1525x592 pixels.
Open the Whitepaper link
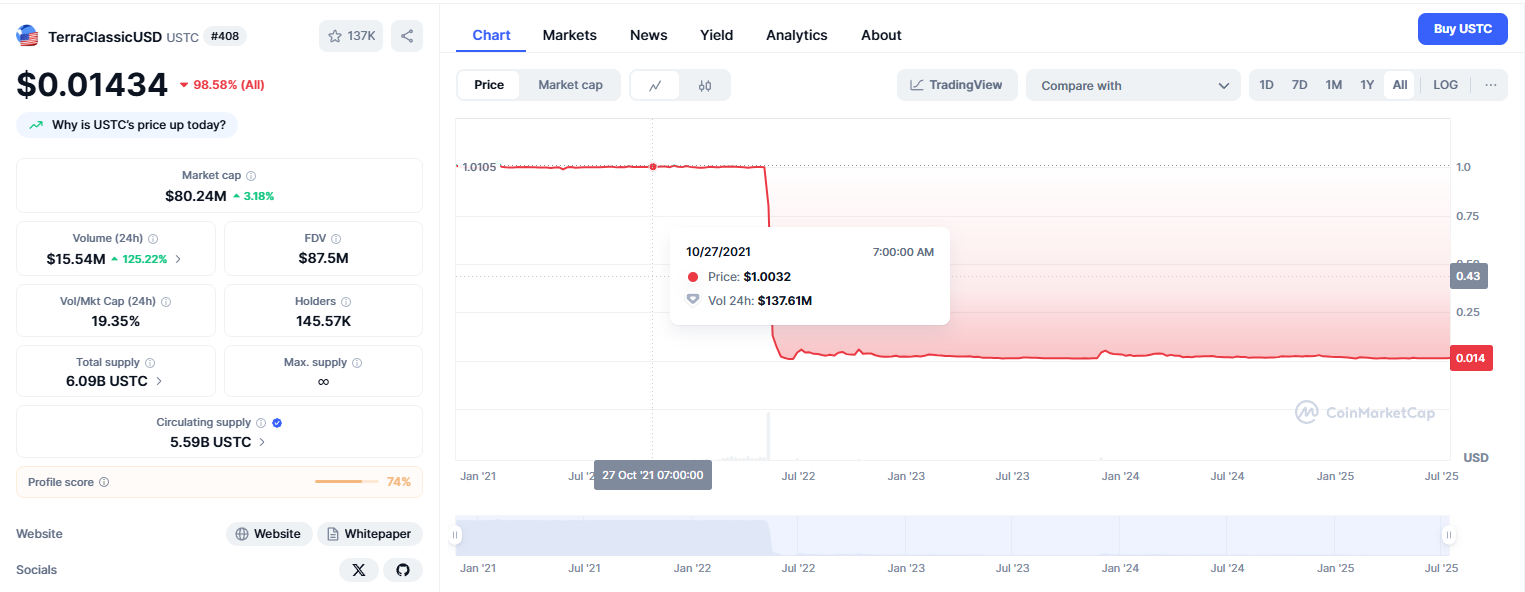[x=369, y=534]
